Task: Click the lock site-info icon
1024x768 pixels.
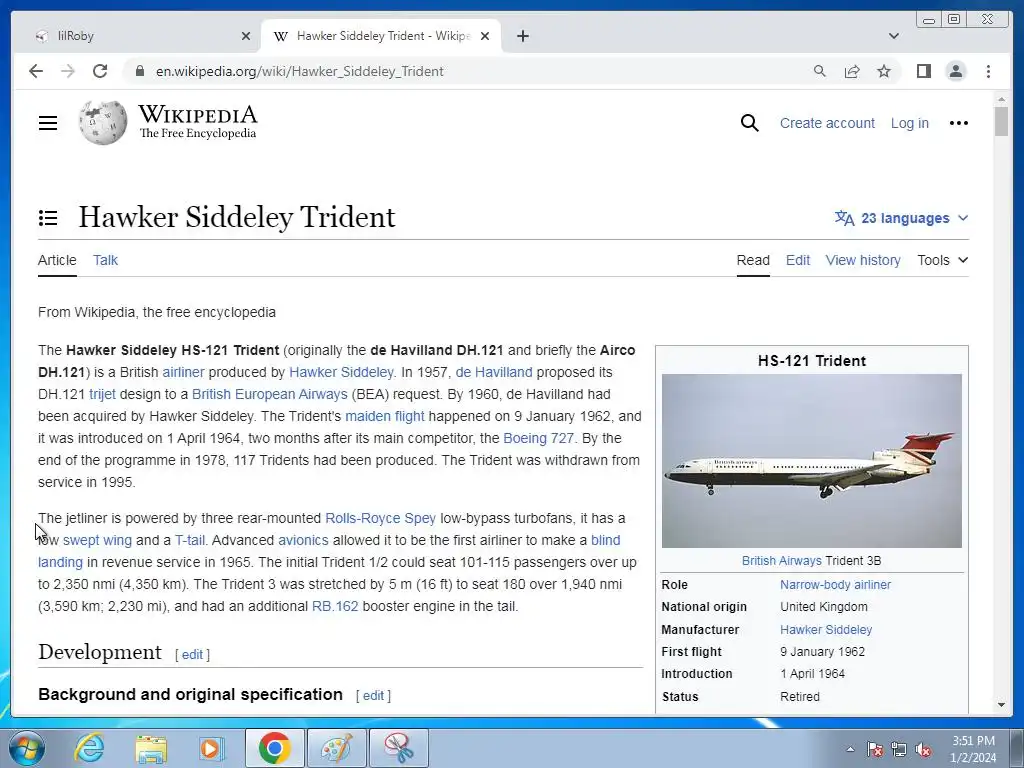Action: click(139, 71)
